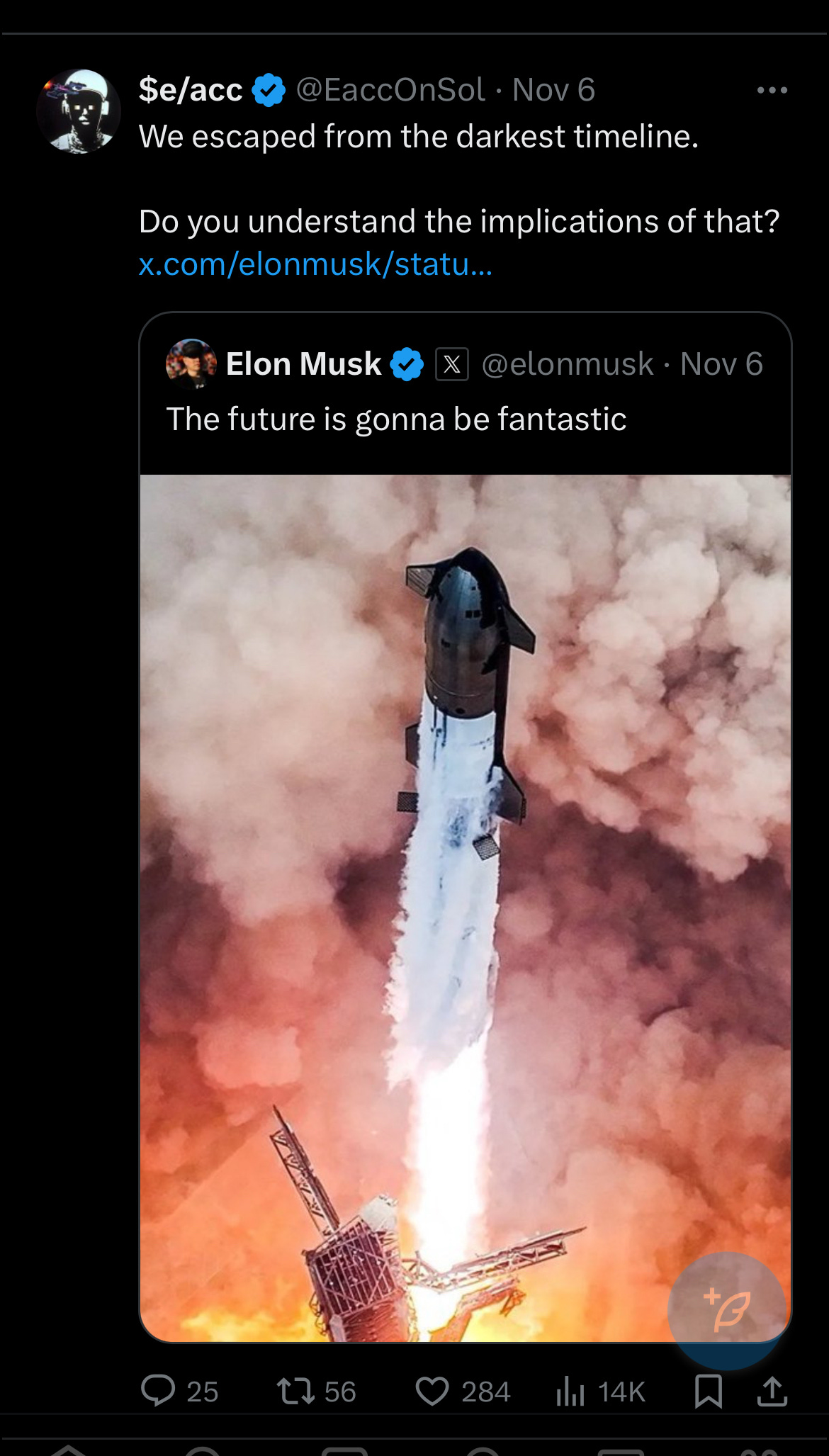Open the Starship rocket launch photo
This screenshot has height=1456, width=829.
click(466, 908)
